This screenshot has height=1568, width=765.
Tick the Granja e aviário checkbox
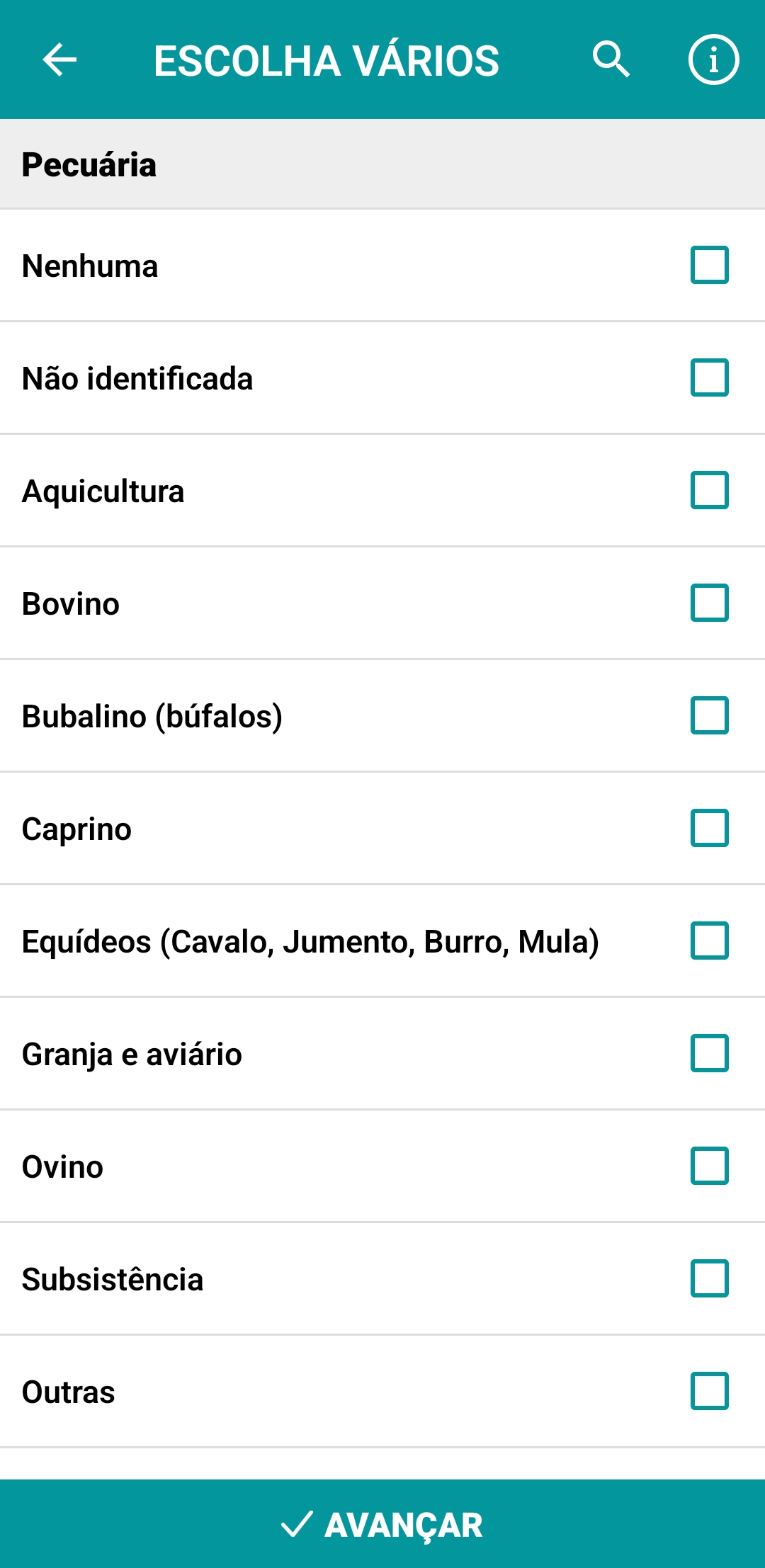(709, 1053)
